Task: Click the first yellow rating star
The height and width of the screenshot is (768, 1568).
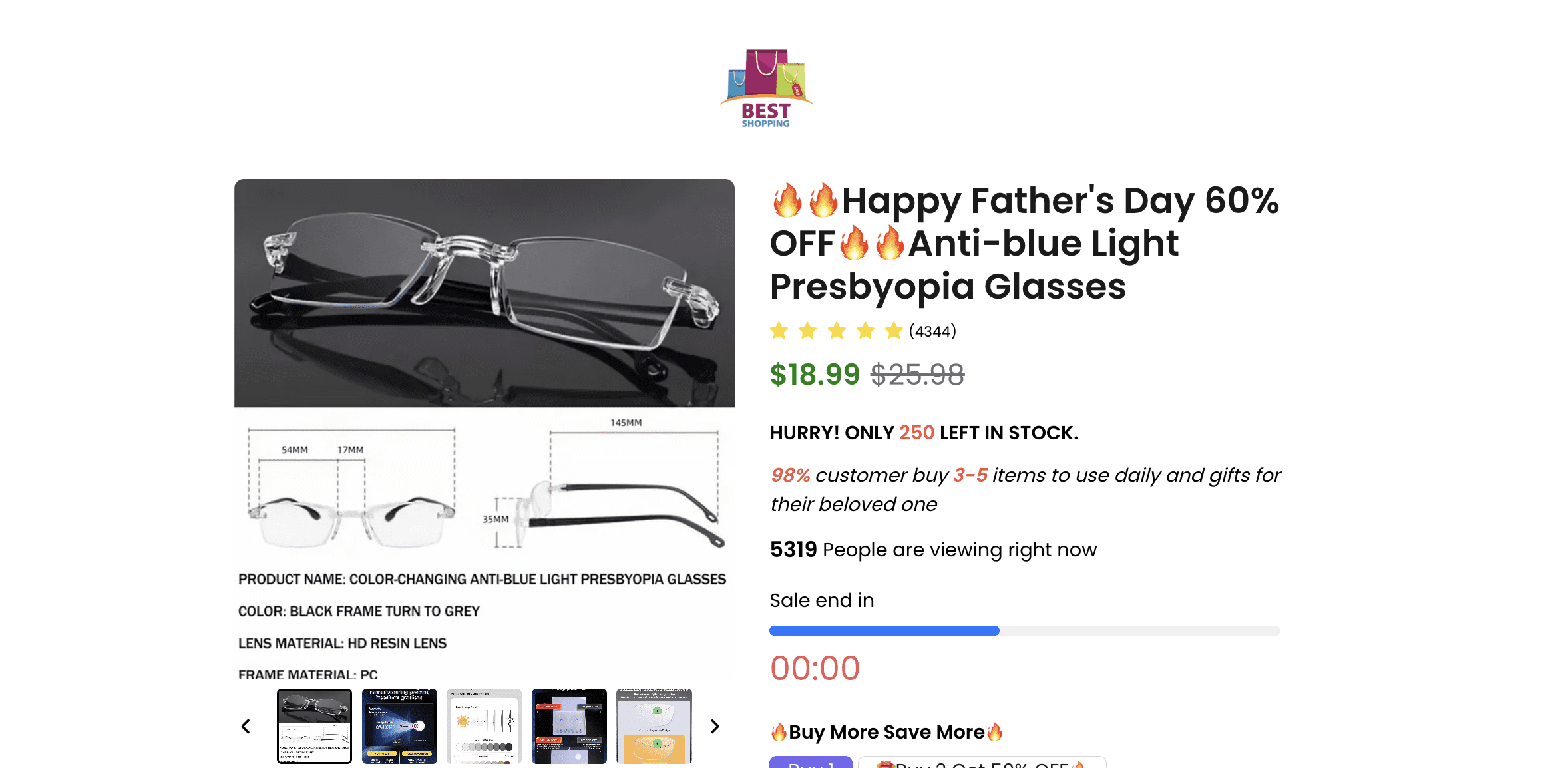Action: click(x=779, y=331)
